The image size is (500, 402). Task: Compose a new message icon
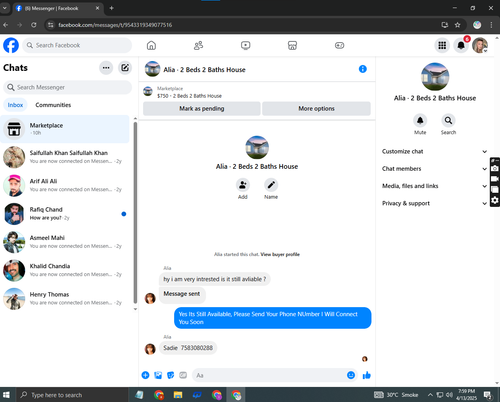pyautogui.click(x=125, y=68)
